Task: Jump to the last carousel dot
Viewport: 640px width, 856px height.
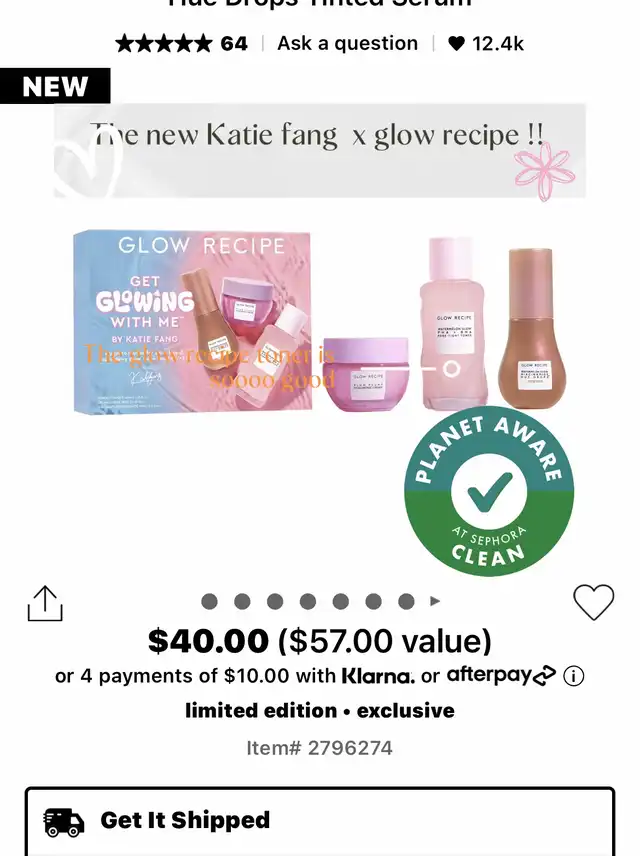Action: coord(406,602)
